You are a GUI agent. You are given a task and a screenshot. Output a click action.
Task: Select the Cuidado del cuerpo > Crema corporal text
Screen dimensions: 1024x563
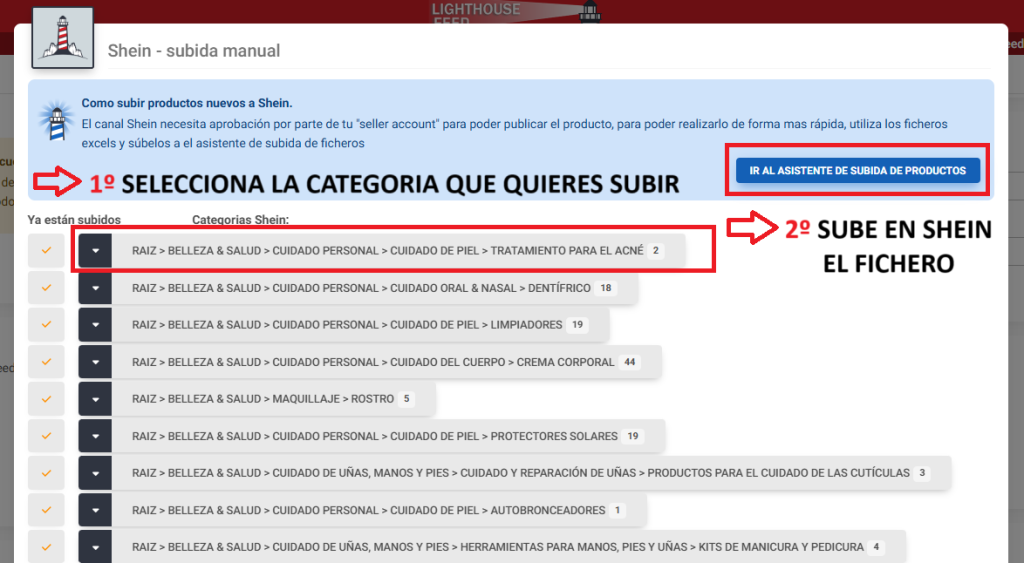click(x=373, y=362)
